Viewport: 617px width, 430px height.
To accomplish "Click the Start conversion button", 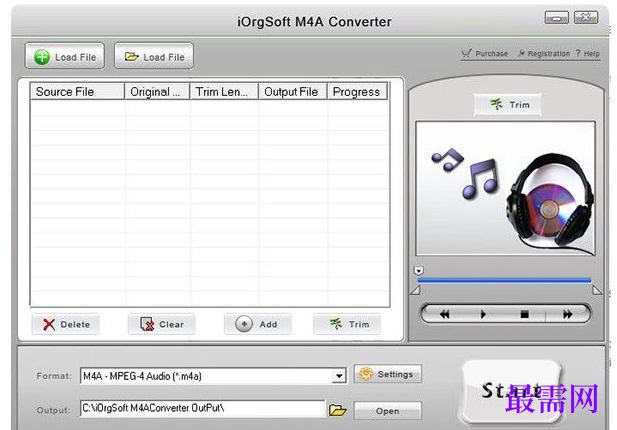I will [x=511, y=391].
